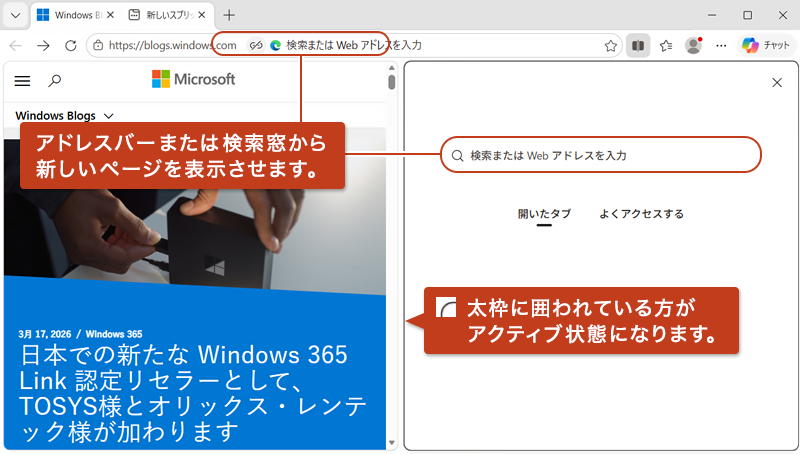Close the right split pane
This screenshot has width=800, height=454.
tap(777, 83)
